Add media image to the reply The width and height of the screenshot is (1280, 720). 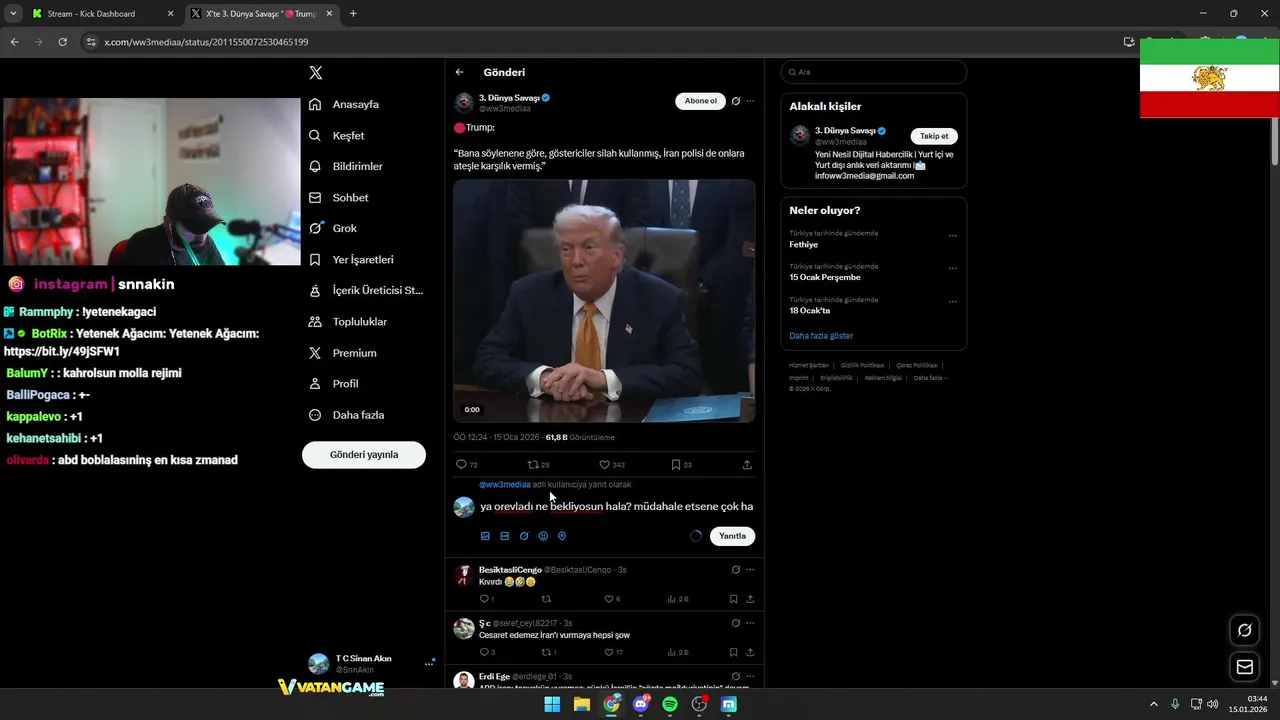tap(485, 536)
